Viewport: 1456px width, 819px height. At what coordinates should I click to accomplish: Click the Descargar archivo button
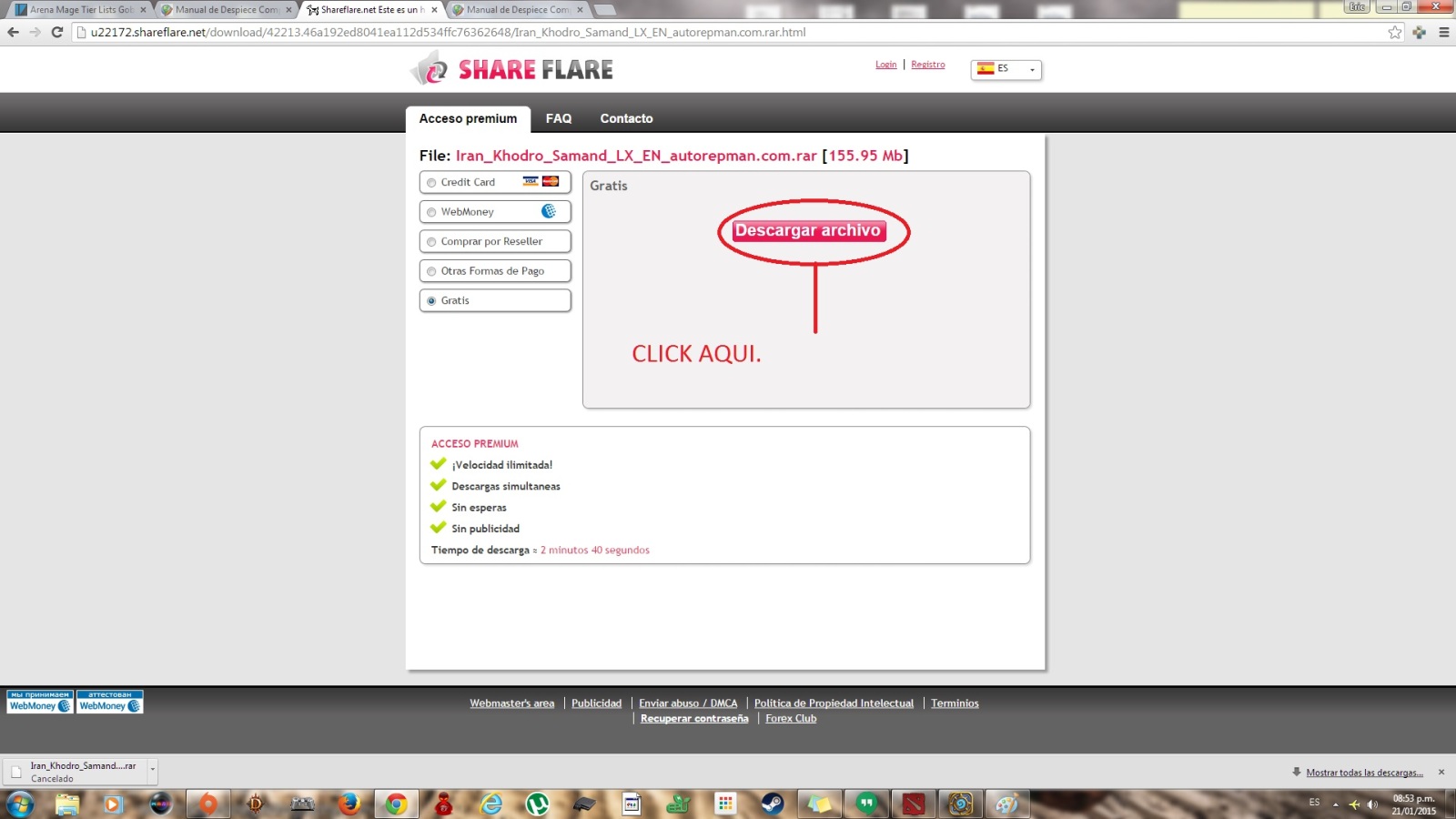click(809, 230)
